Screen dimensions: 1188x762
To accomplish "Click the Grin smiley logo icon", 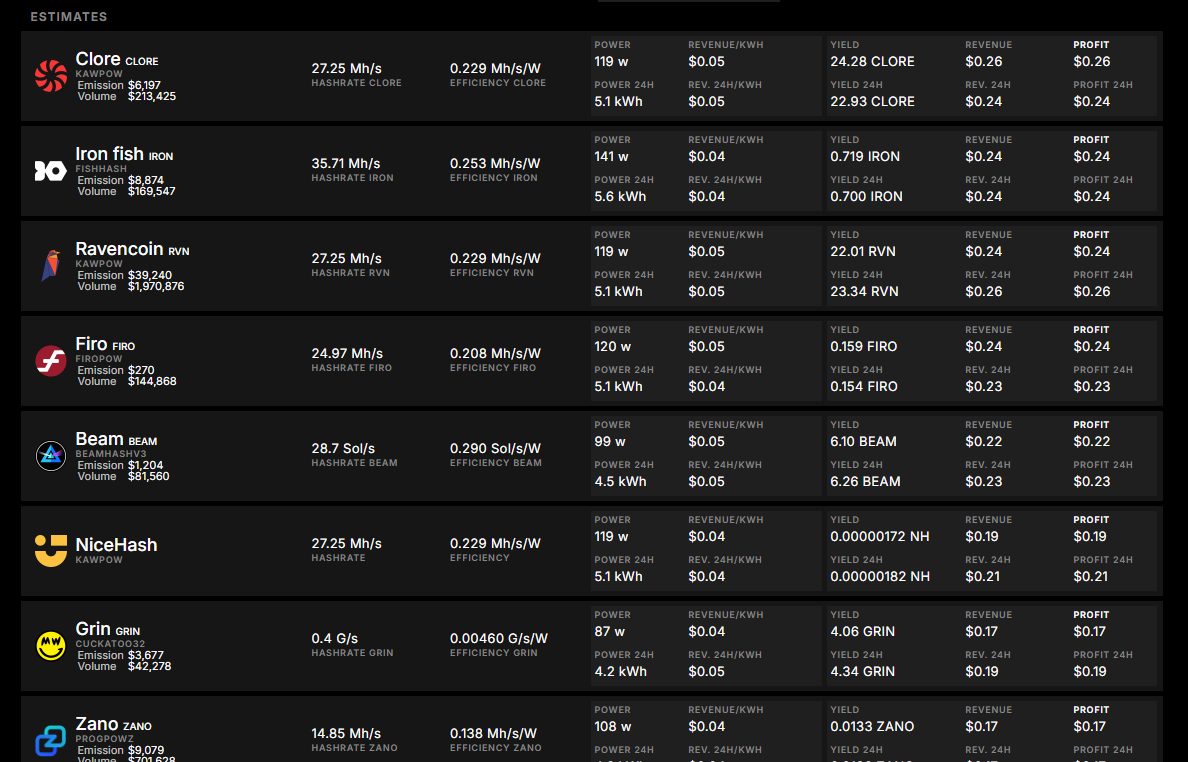I will point(50,646).
